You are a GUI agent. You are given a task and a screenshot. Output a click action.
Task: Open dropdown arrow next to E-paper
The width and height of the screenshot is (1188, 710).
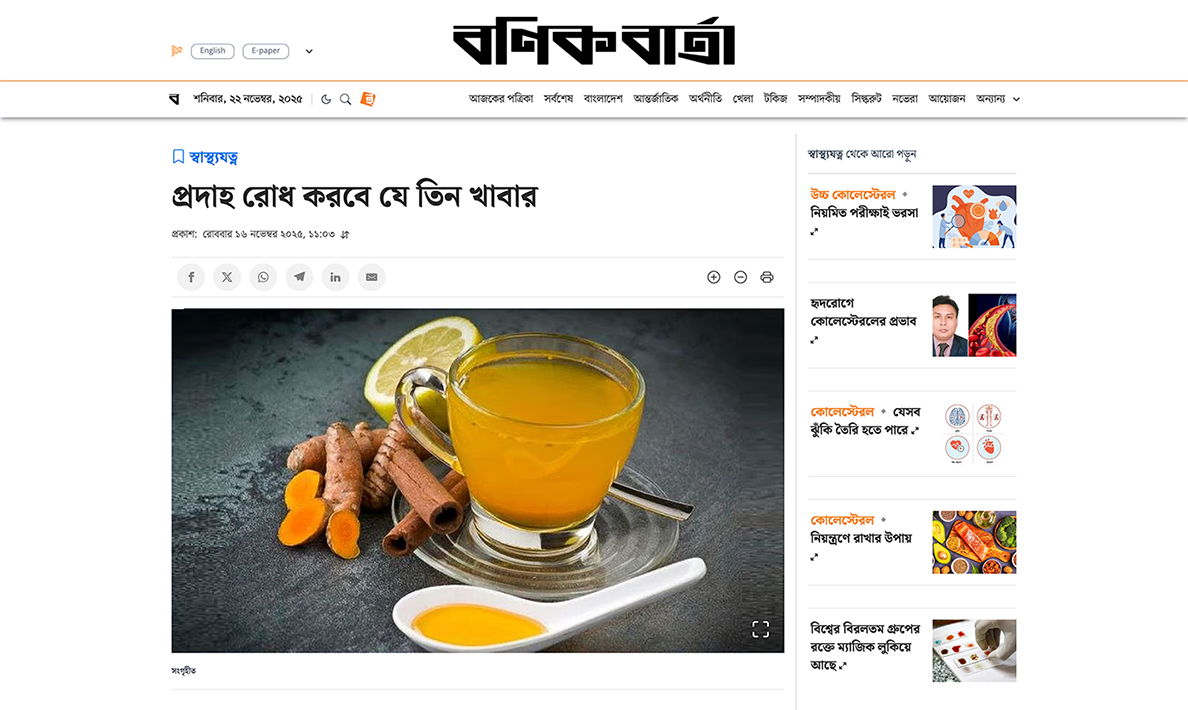309,52
